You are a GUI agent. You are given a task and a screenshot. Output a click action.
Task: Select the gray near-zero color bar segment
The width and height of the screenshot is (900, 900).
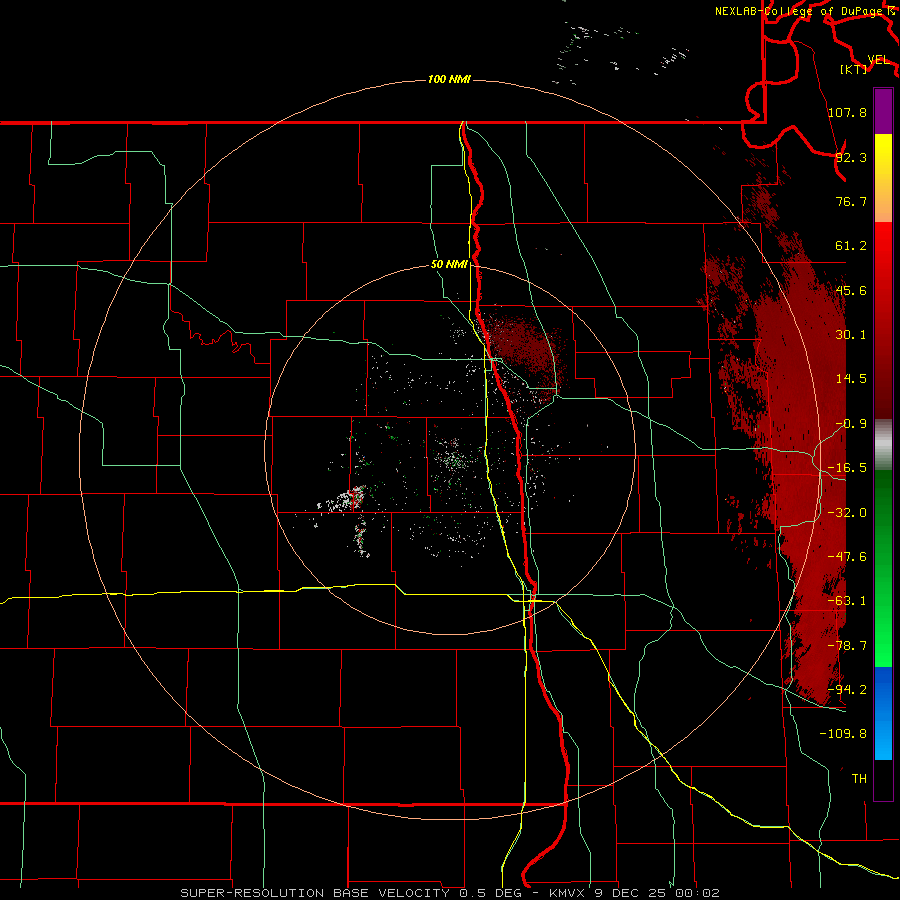(x=883, y=444)
